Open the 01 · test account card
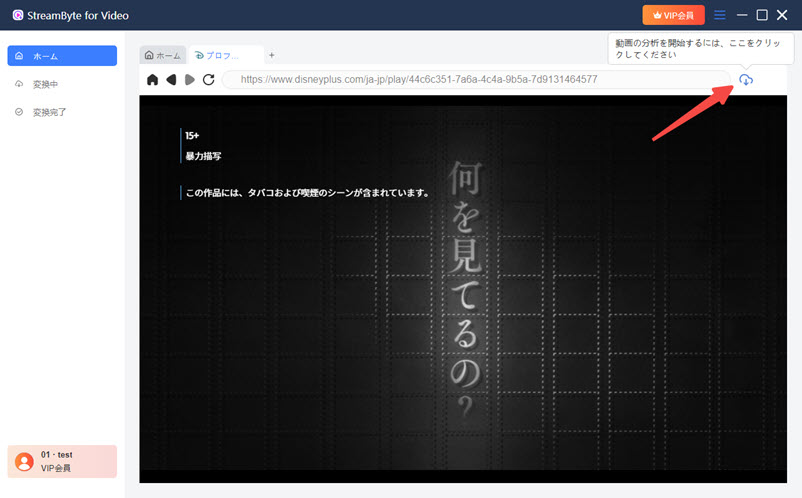Image resolution: width=802 pixels, height=498 pixels. coord(62,461)
